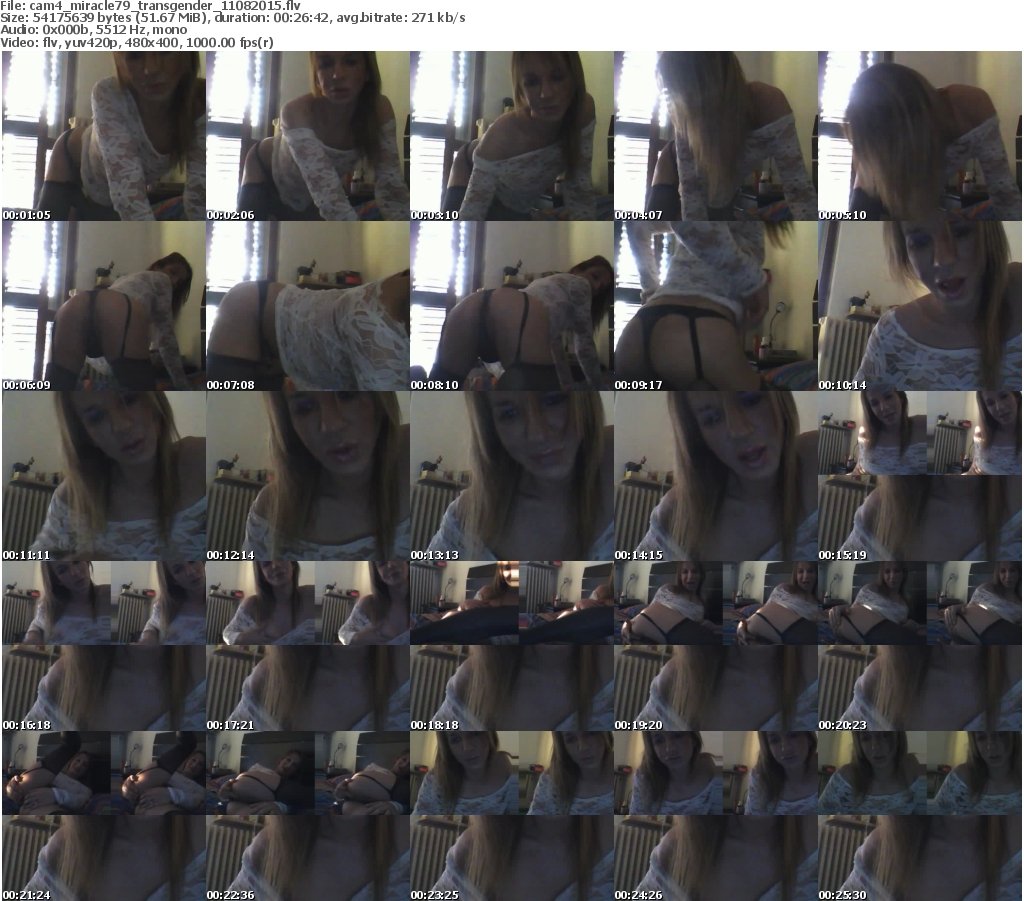Click the thumbnail marked 00:08:10
This screenshot has width=1024, height=901.
[512, 306]
